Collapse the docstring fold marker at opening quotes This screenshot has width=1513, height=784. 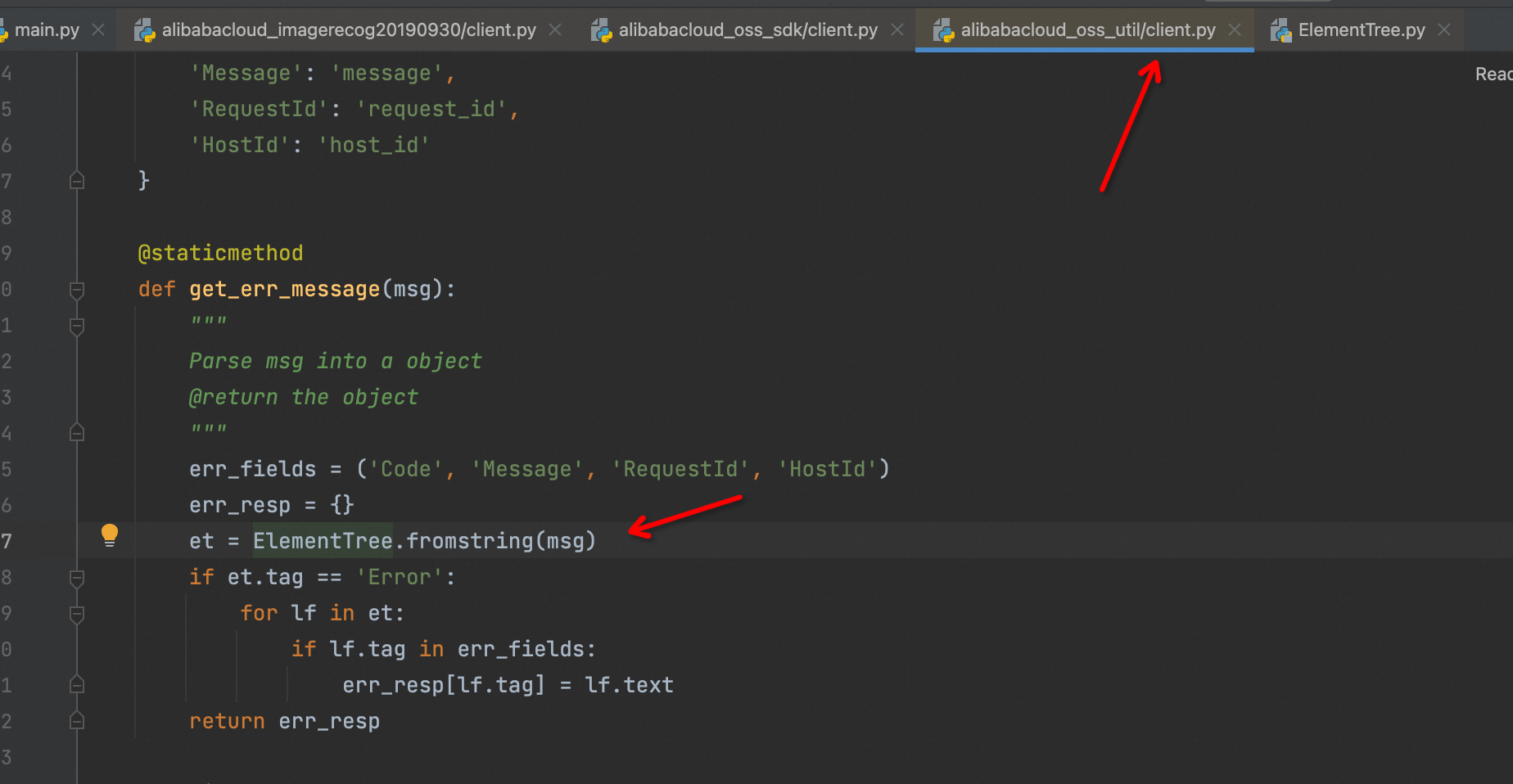click(77, 327)
